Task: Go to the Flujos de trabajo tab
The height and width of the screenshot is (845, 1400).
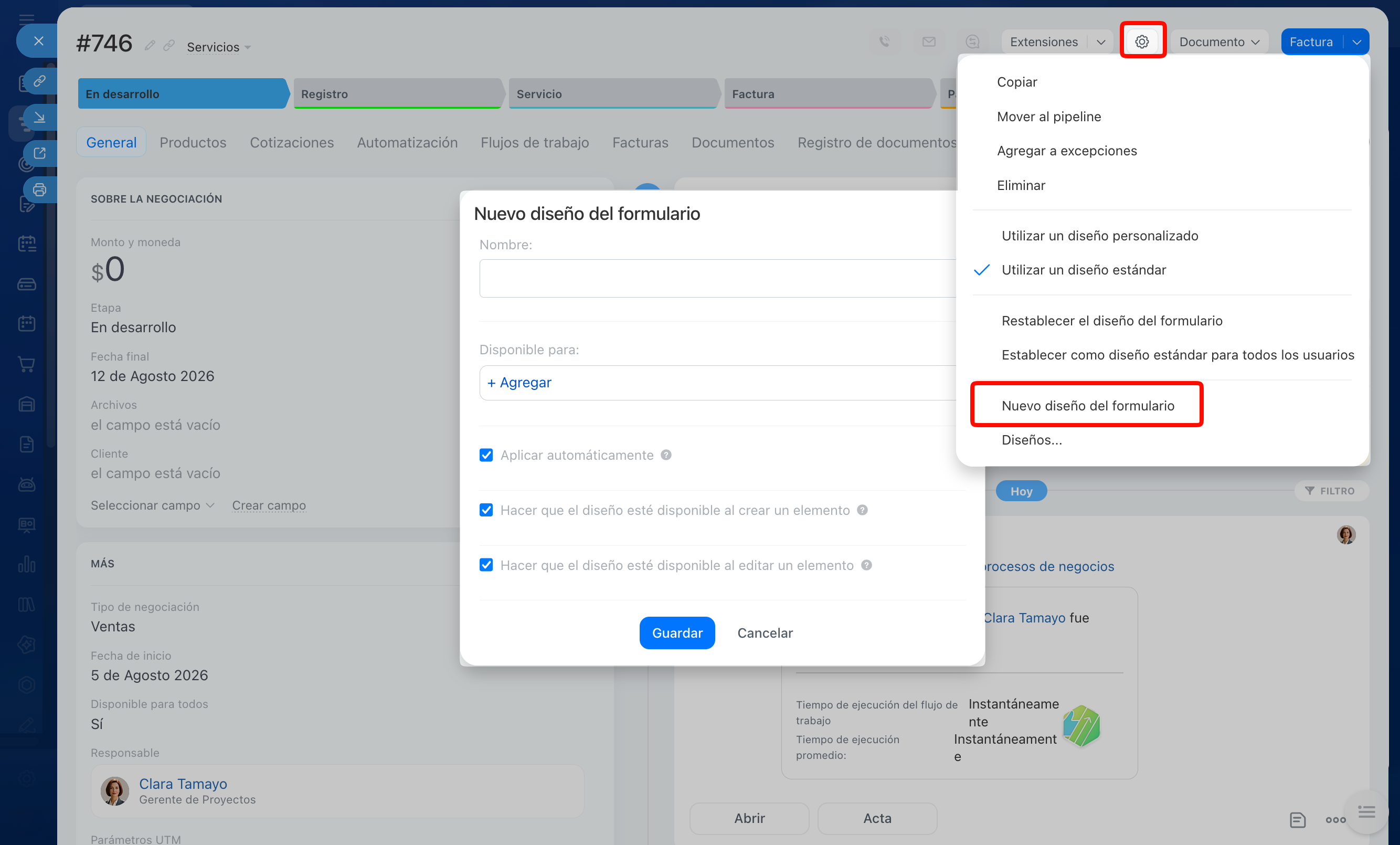Action: point(535,142)
